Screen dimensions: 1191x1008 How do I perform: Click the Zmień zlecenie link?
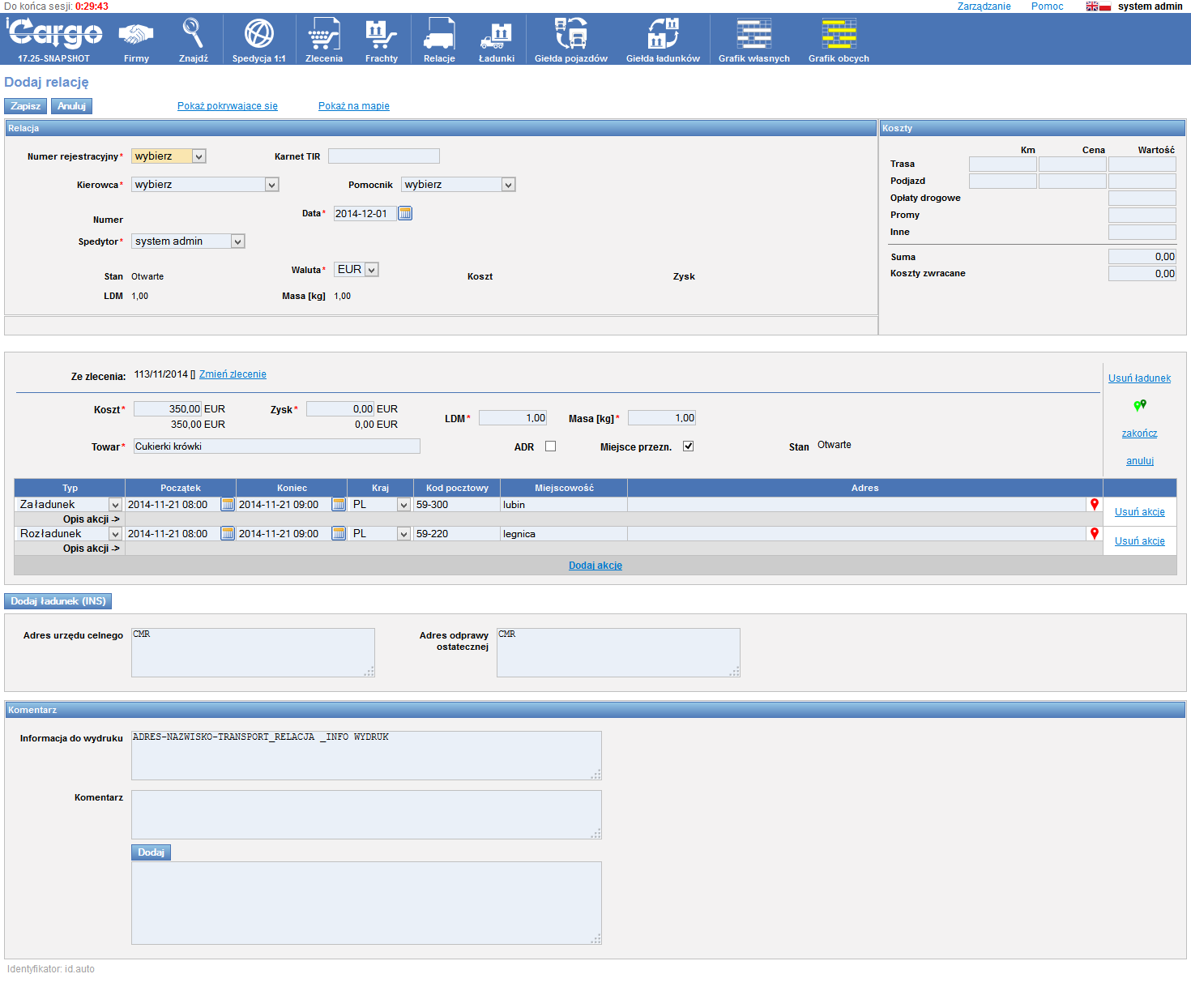coord(233,374)
